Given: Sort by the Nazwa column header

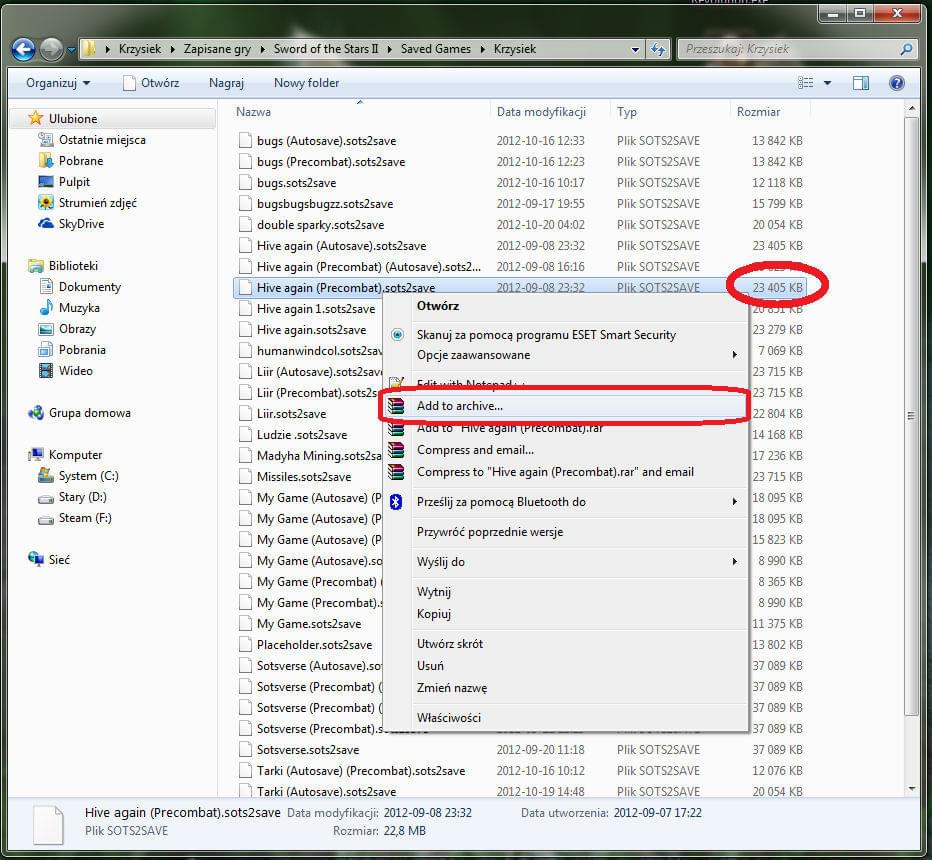Looking at the screenshot, I should 360,112.
